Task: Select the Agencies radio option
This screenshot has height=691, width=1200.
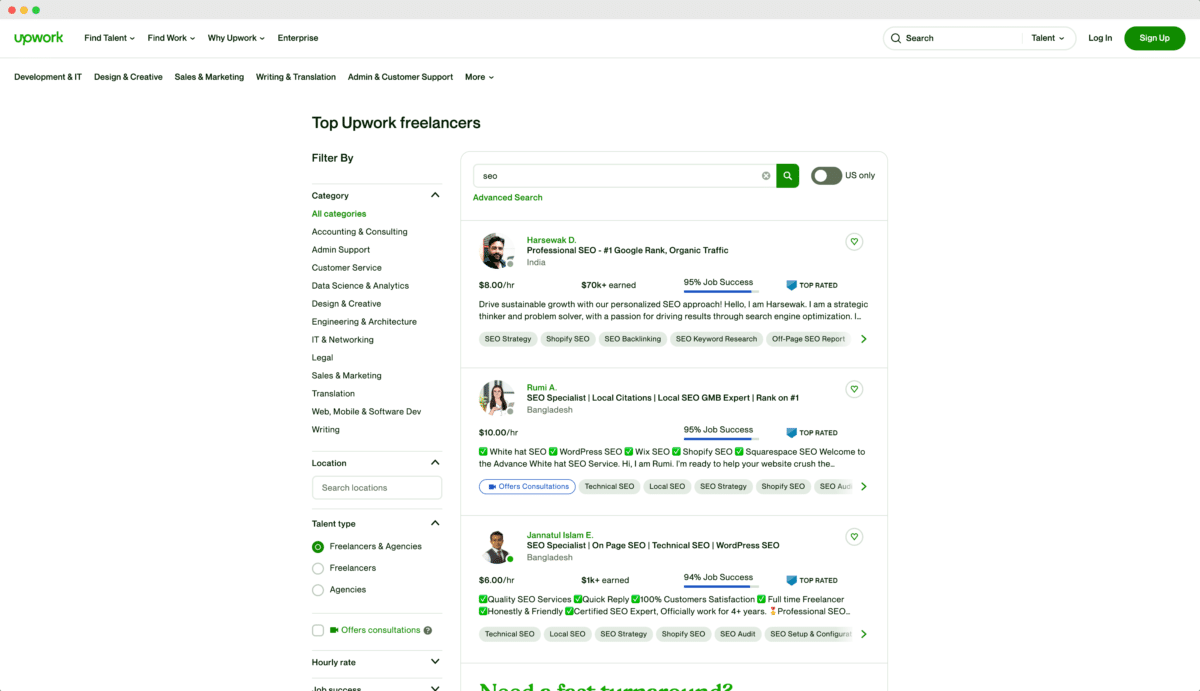Action: tap(318, 590)
